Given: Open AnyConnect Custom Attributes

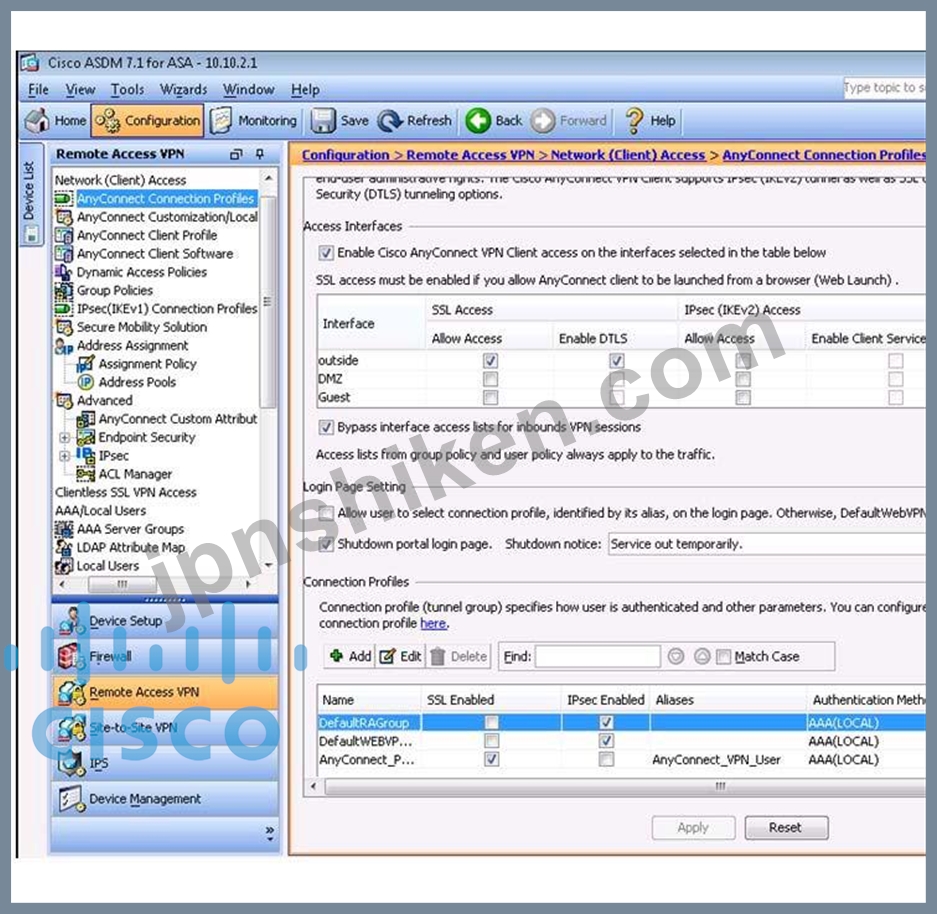Looking at the screenshot, I should pos(177,419).
